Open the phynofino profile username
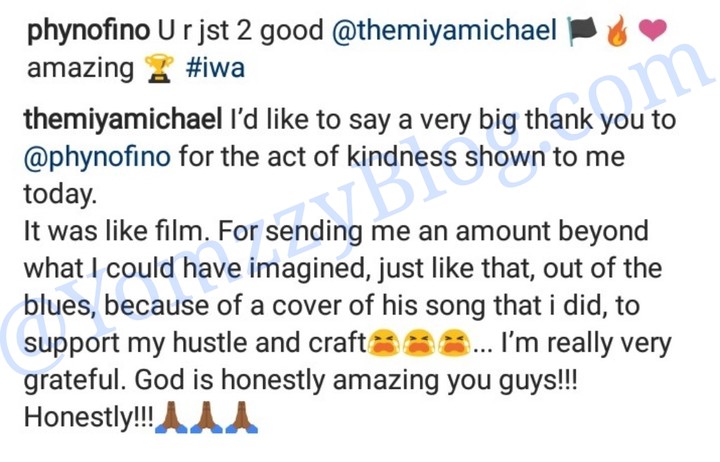Viewport: 720px width, 462px height. click(x=88, y=30)
